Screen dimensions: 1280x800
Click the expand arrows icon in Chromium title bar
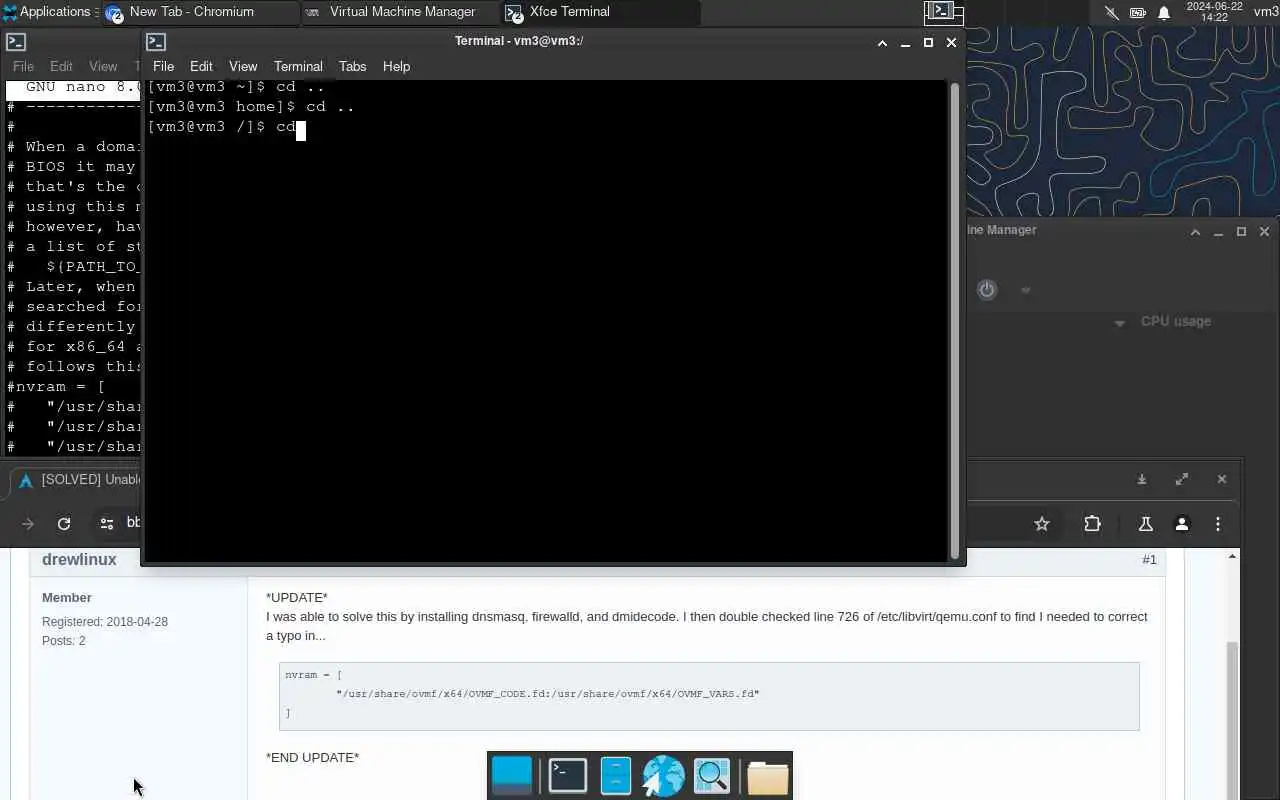pos(1182,480)
